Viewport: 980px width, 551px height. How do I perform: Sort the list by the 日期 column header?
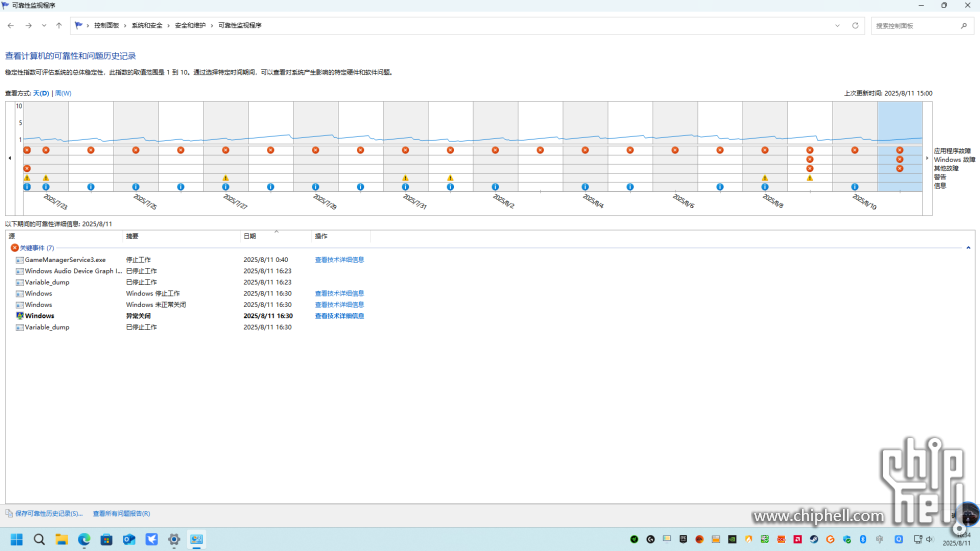point(276,236)
